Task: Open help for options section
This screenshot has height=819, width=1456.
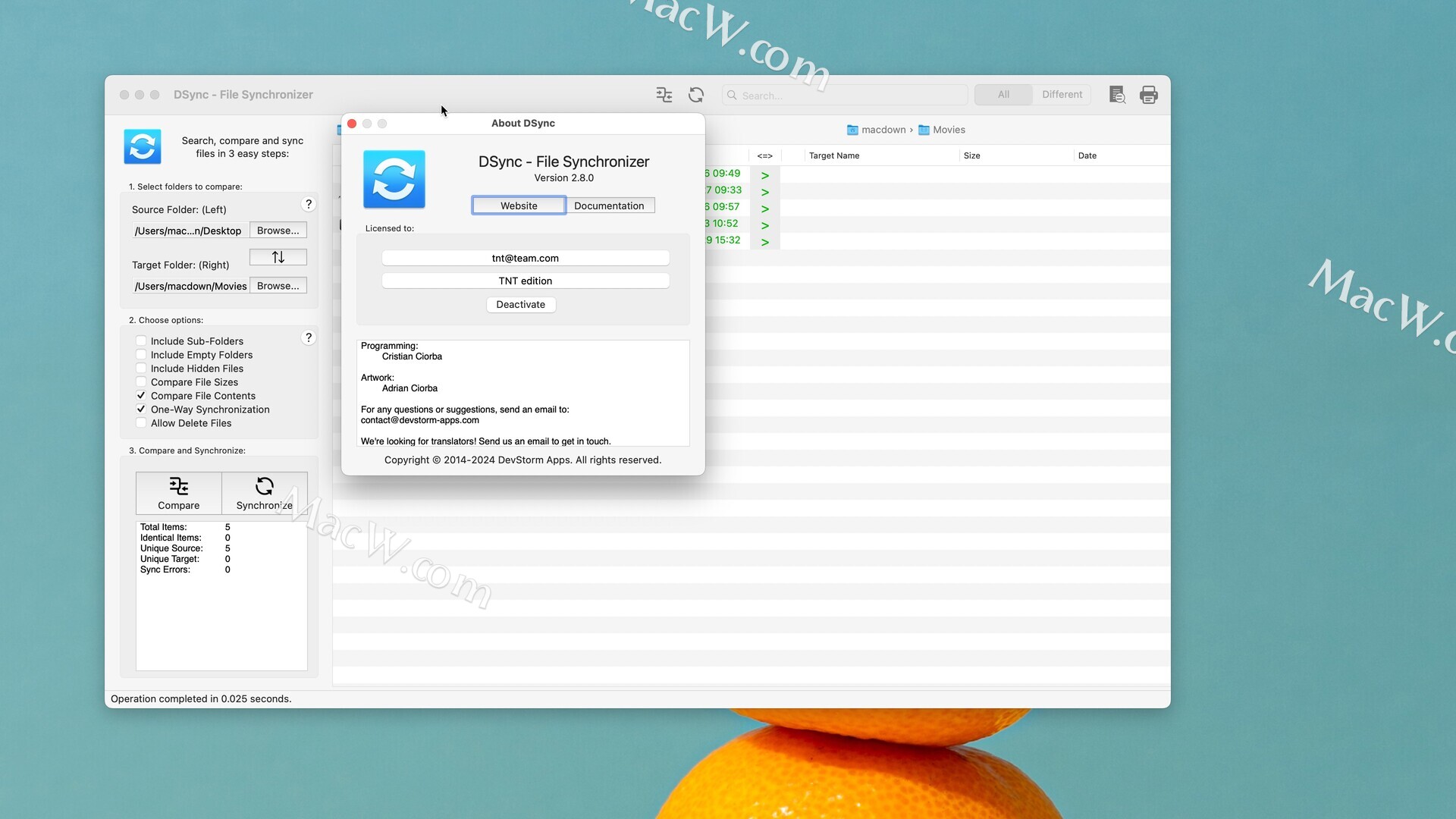Action: point(309,337)
